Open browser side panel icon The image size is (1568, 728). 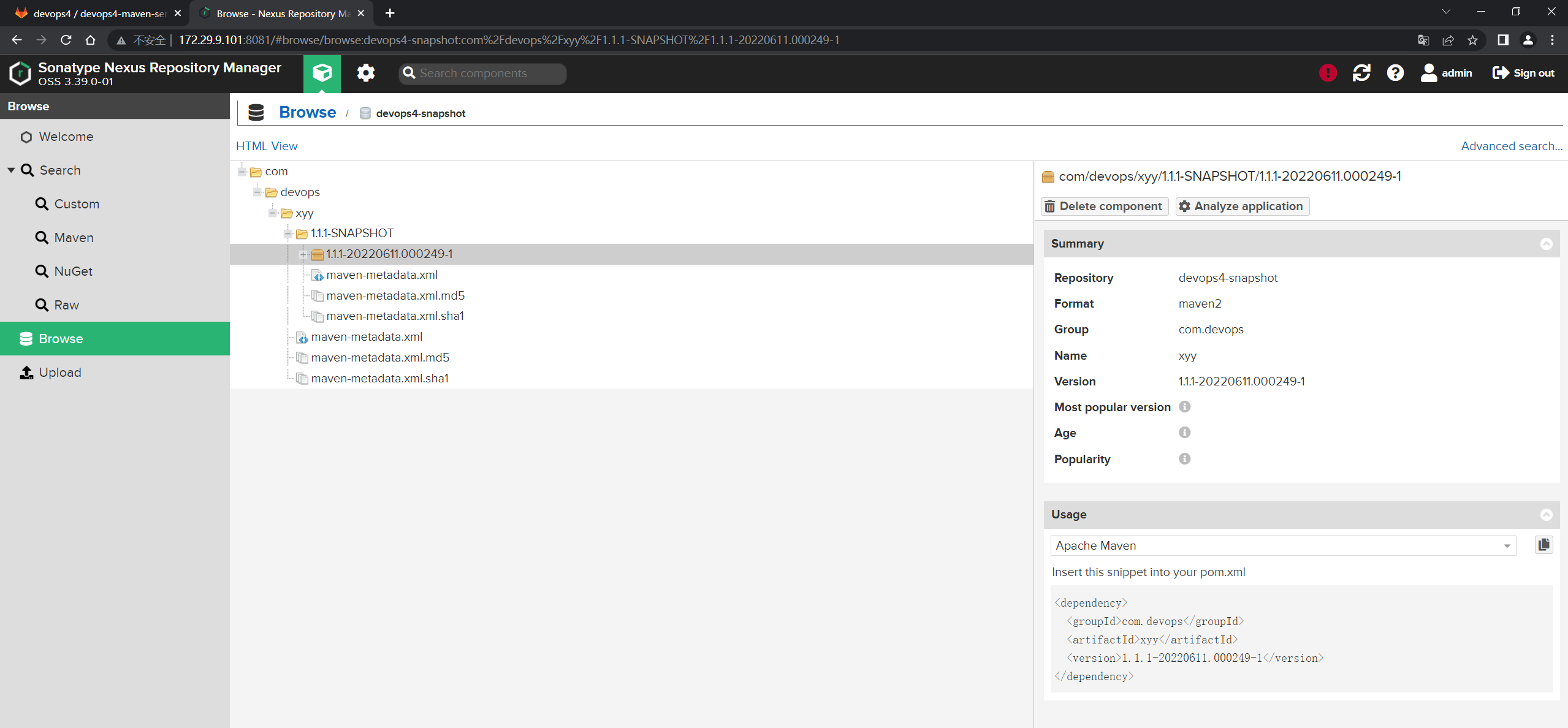coord(1503,40)
